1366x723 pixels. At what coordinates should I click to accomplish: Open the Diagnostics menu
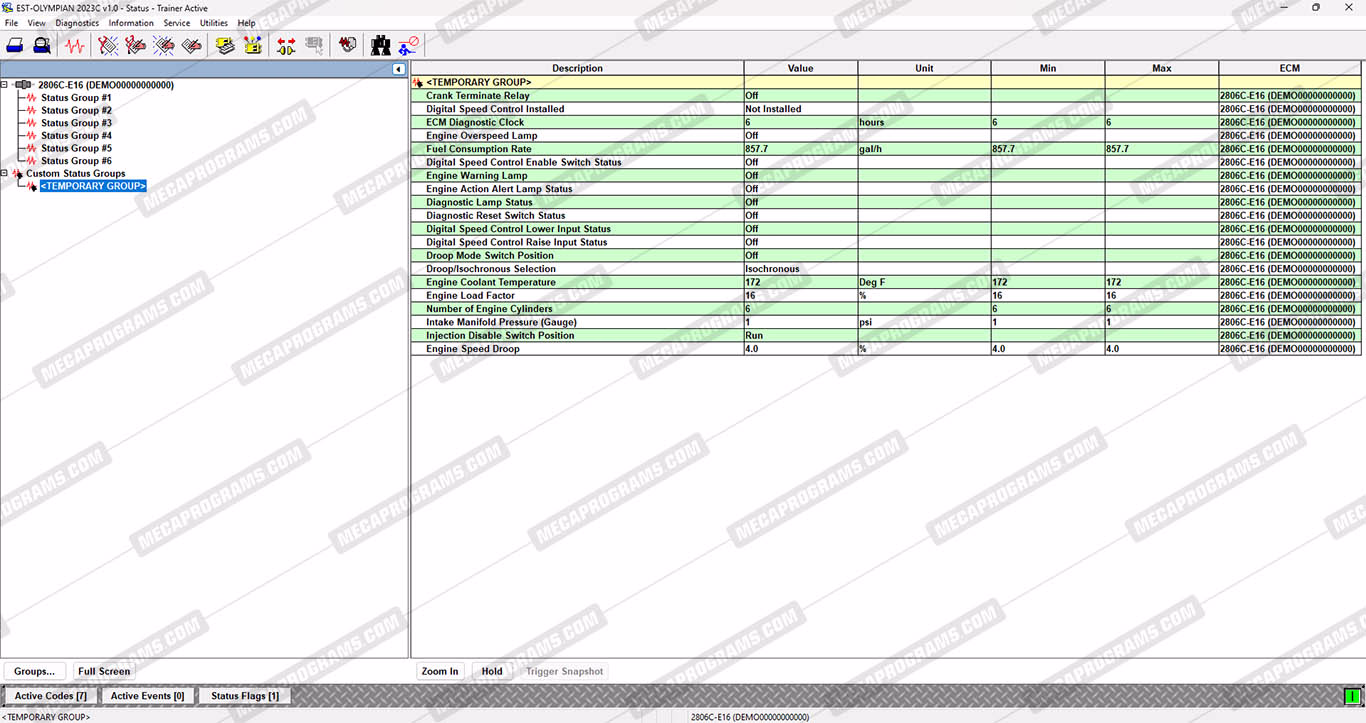click(x=77, y=23)
